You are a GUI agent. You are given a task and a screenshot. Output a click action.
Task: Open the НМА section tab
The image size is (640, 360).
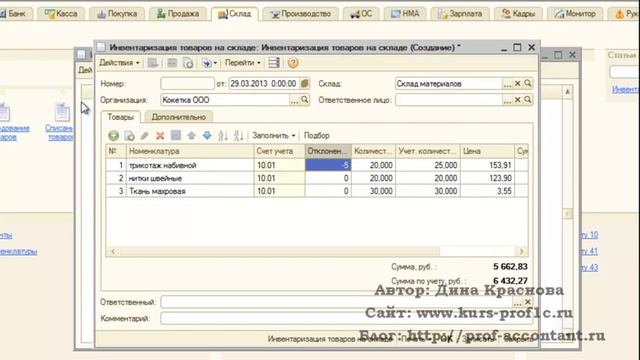[405, 14]
